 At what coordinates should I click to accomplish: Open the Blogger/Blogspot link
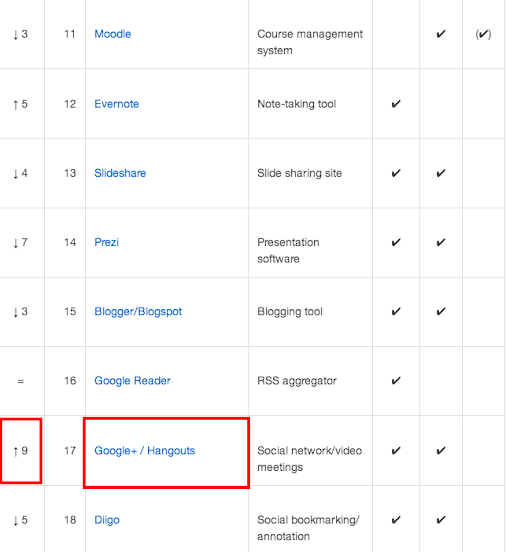pyautogui.click(x=138, y=312)
